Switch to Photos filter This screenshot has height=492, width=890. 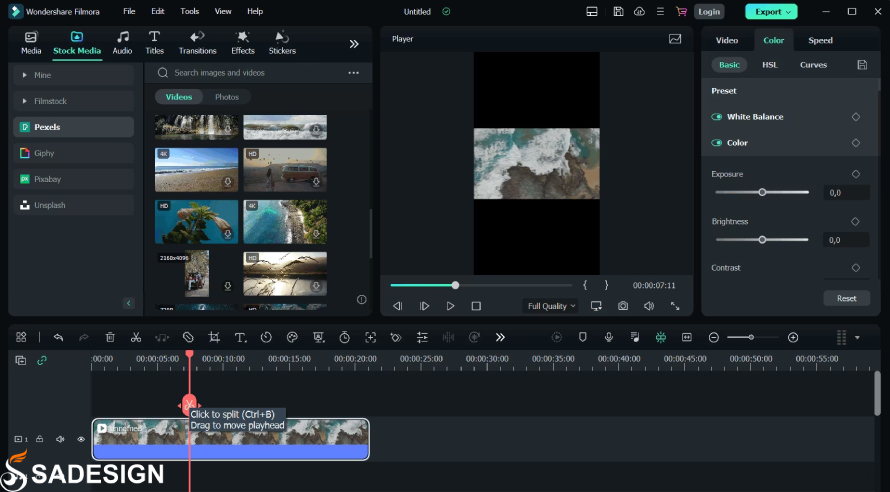click(x=227, y=97)
